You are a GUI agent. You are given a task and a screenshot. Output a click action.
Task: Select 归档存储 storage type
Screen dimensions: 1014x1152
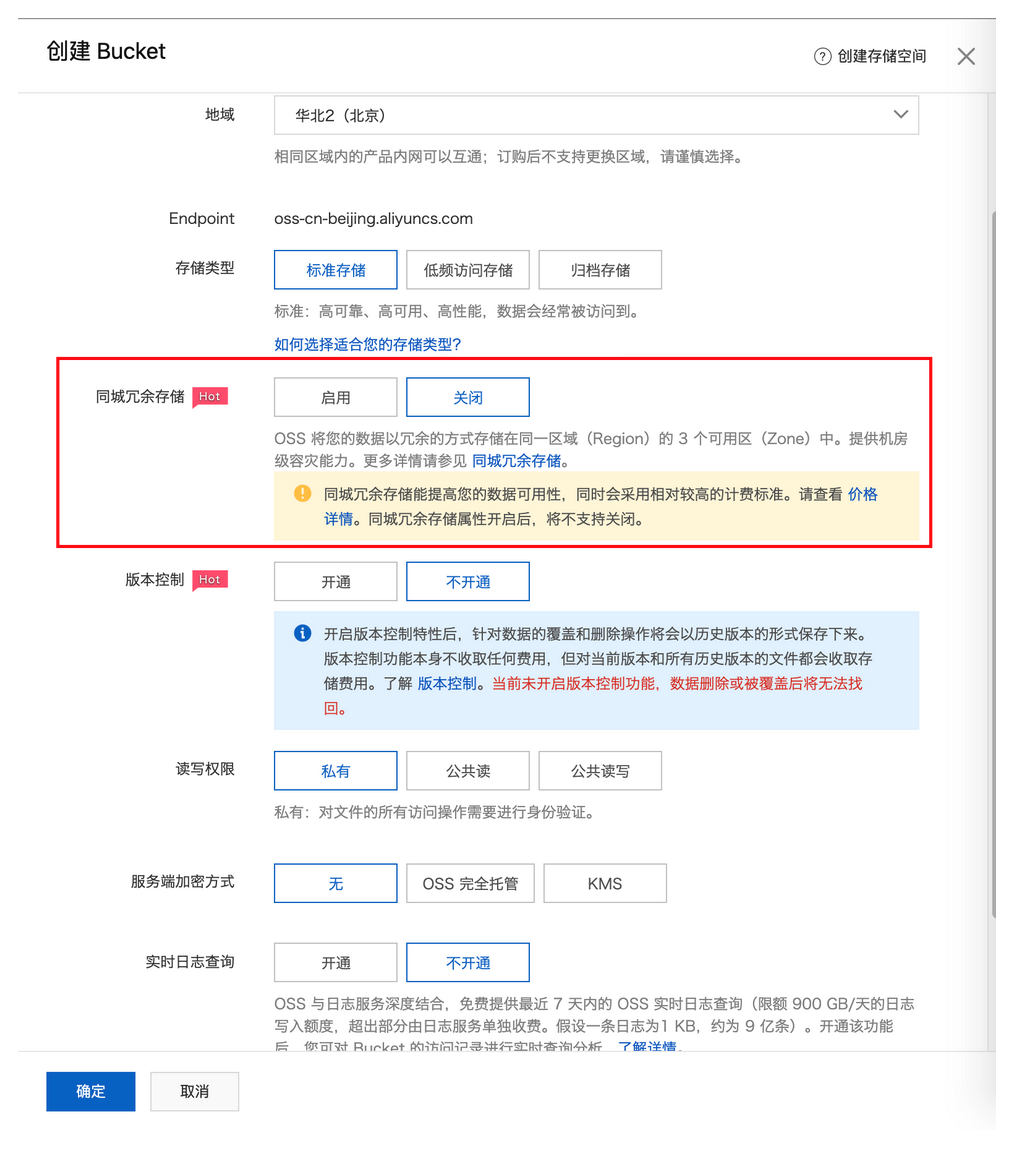[x=600, y=270]
